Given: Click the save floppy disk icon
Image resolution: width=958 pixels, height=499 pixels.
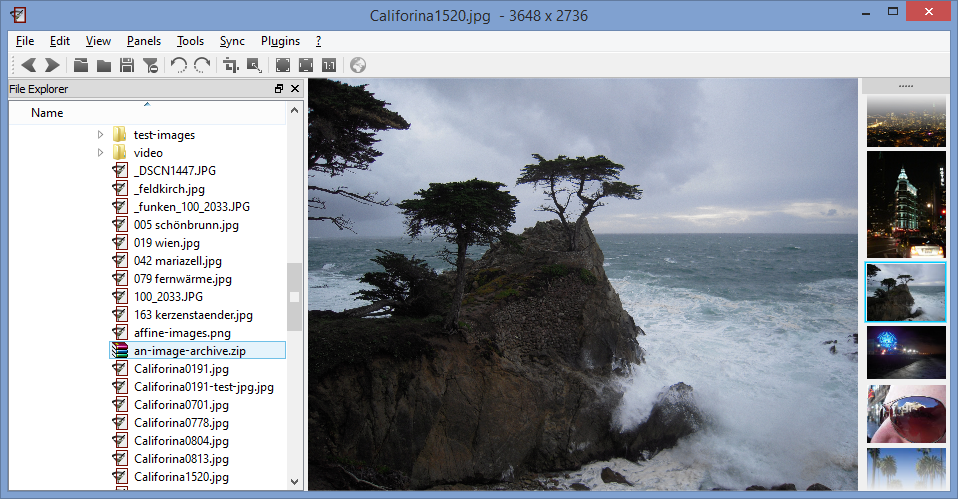Looking at the screenshot, I should [127, 65].
